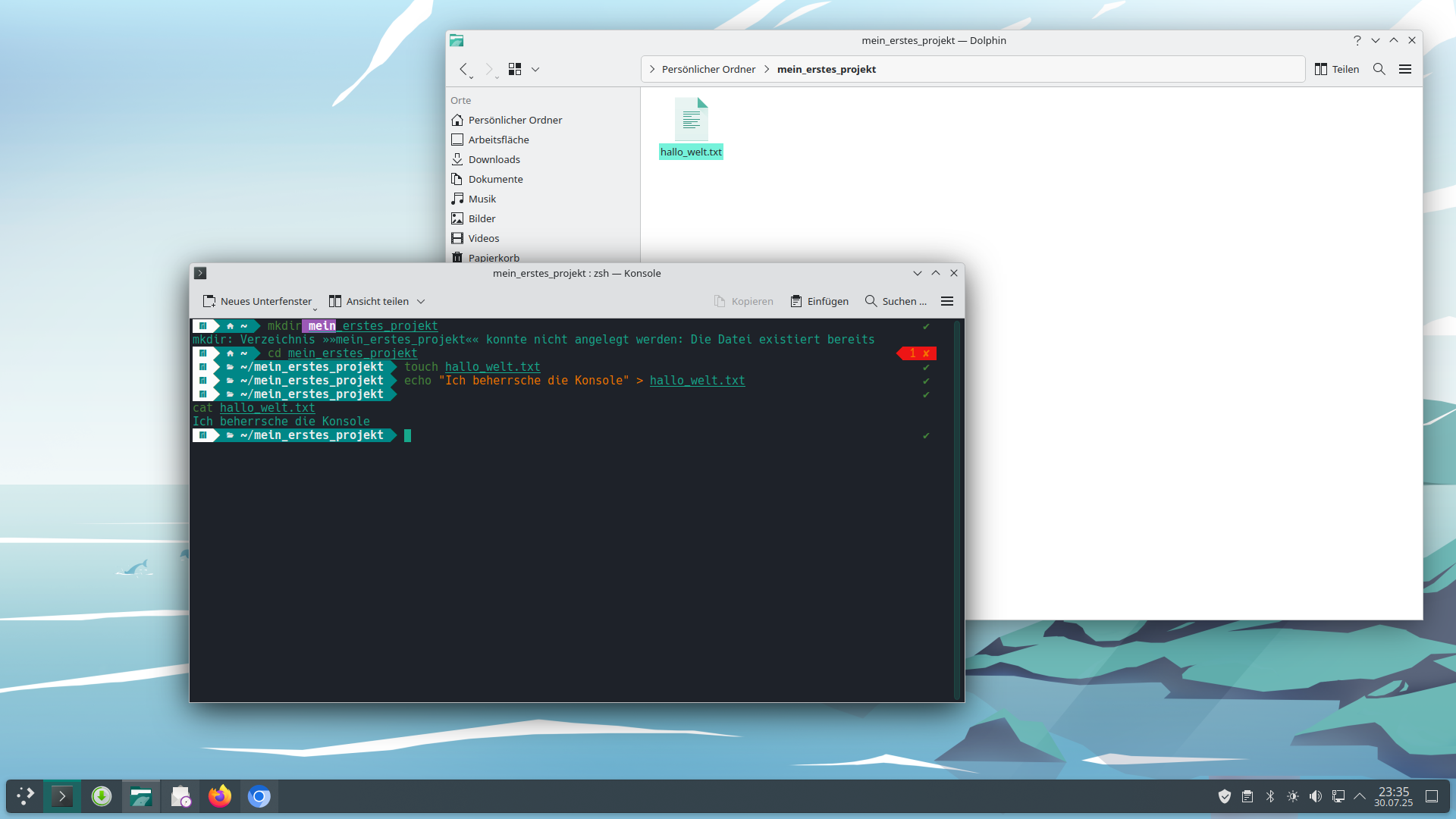Open Dolphin title bar dropdown arrow

(1376, 40)
